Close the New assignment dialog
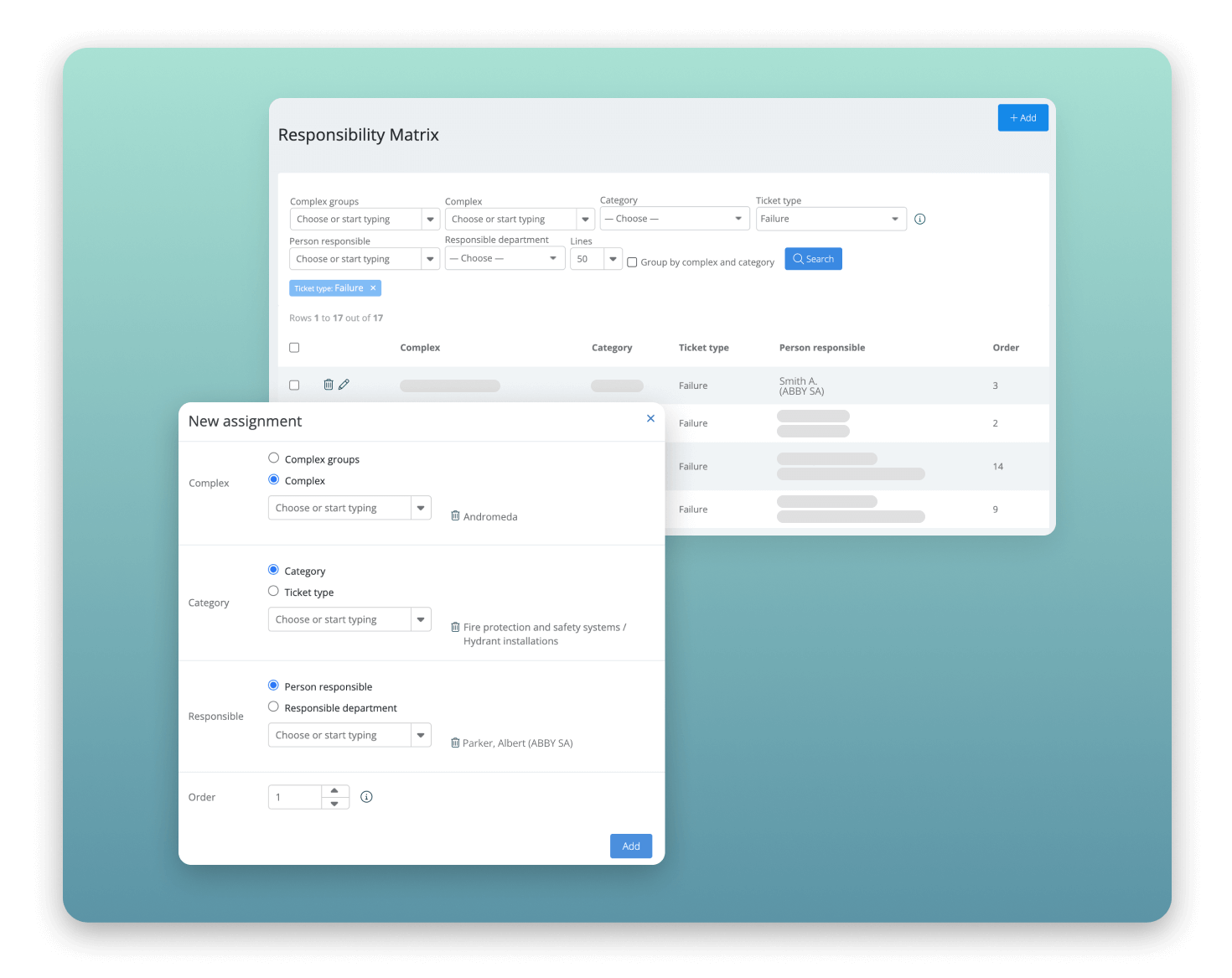This screenshot has height=978, width=1232. pyautogui.click(x=650, y=418)
